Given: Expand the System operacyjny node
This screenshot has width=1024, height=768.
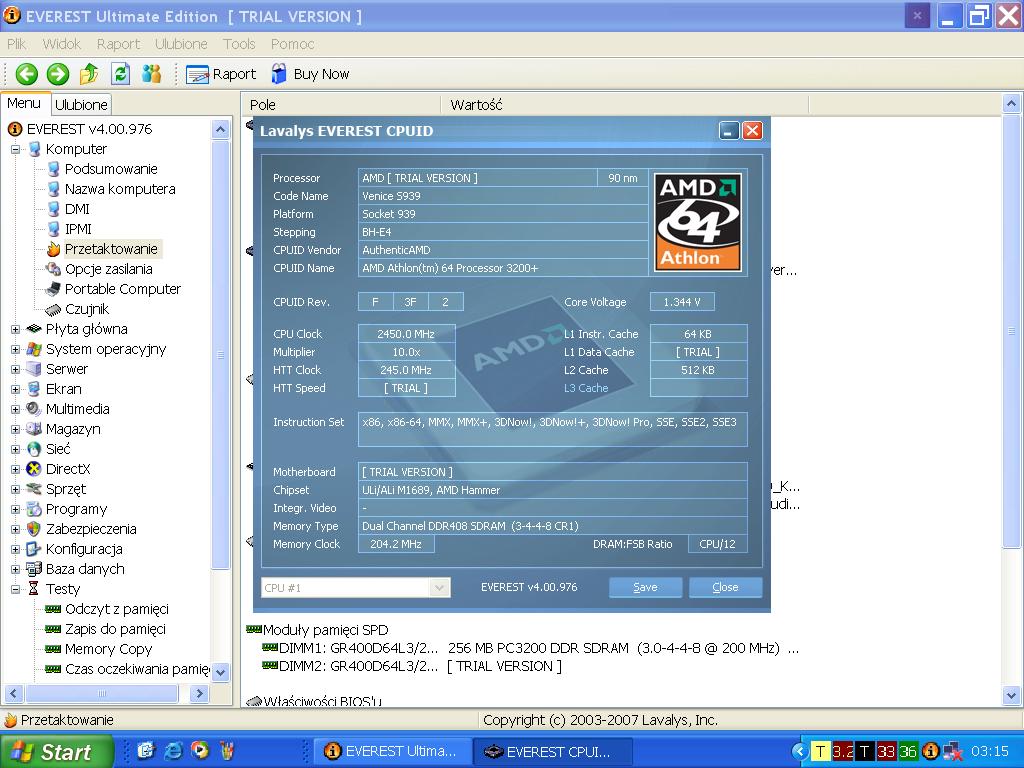Looking at the screenshot, I should pyautogui.click(x=15, y=349).
